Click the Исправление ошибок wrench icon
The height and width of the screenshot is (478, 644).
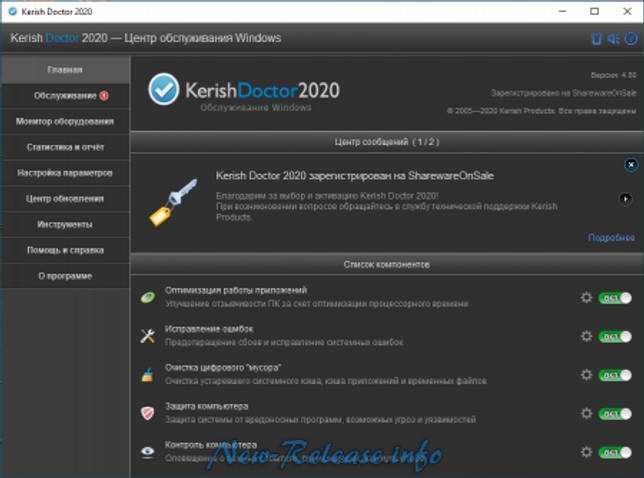[x=147, y=336]
